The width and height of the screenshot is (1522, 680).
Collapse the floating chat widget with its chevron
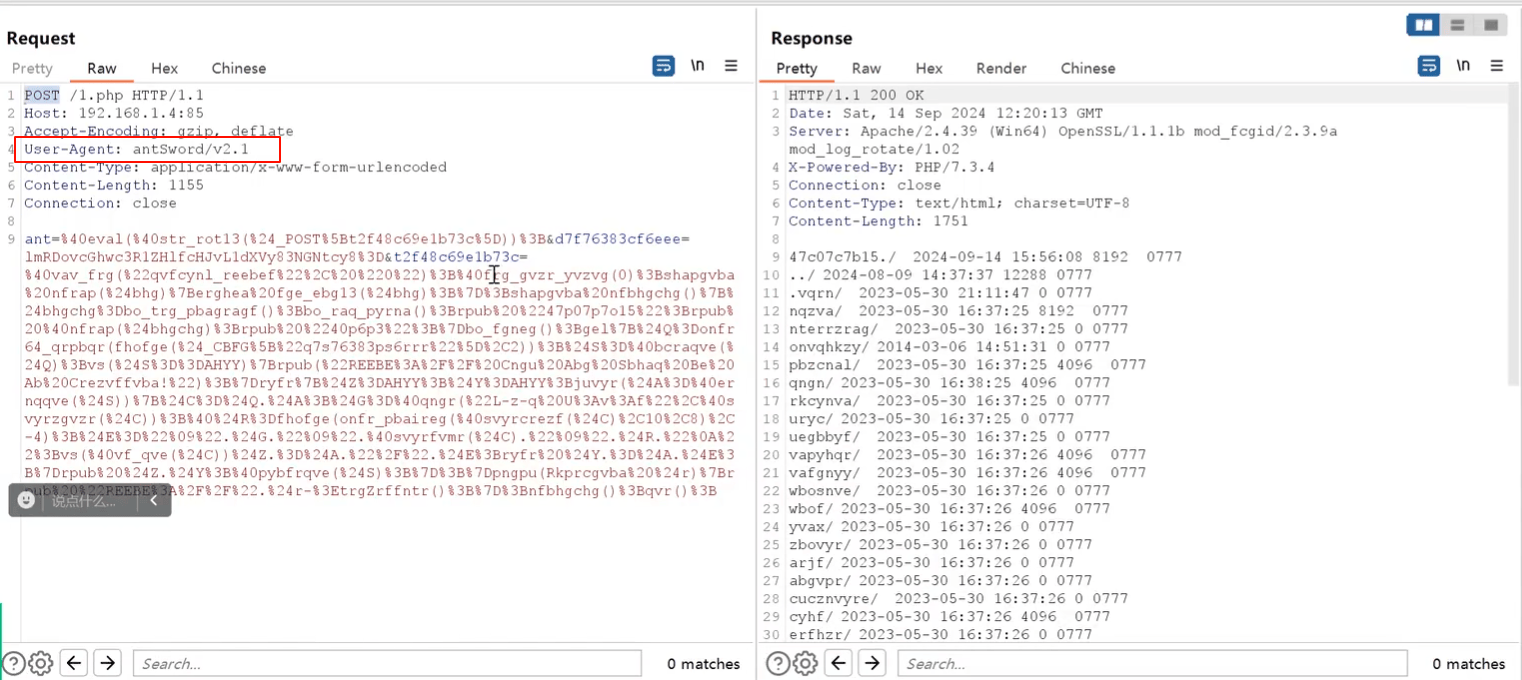pos(154,500)
